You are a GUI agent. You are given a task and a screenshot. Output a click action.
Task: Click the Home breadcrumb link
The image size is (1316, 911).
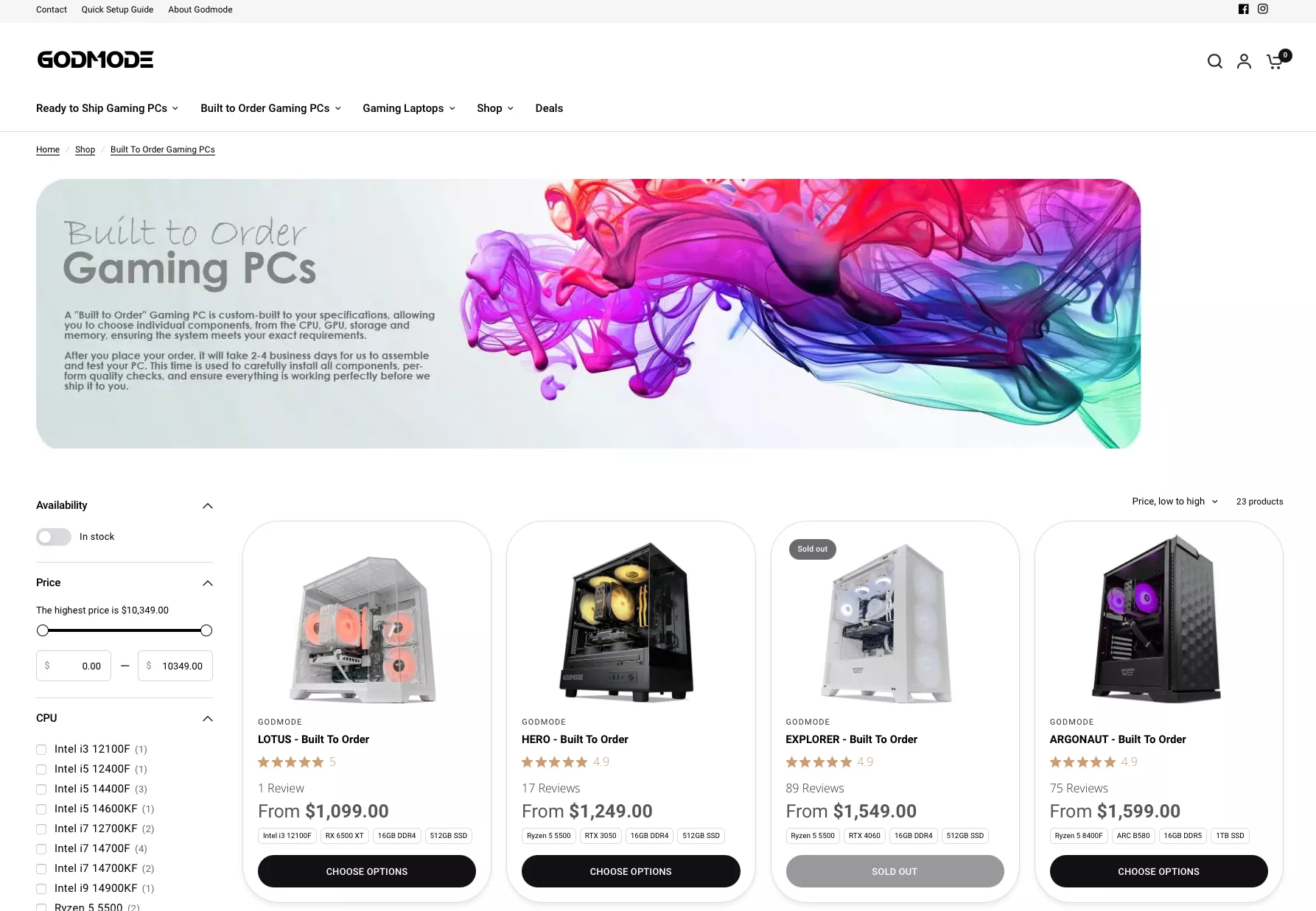click(48, 150)
